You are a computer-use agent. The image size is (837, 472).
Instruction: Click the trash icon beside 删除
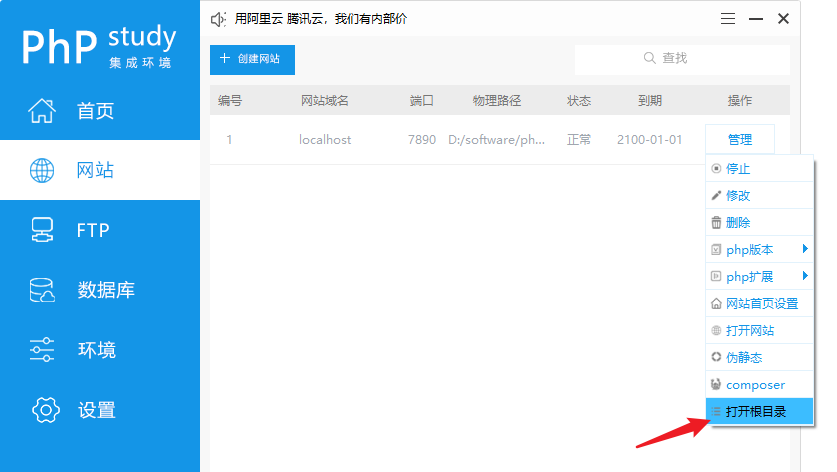[x=716, y=223]
